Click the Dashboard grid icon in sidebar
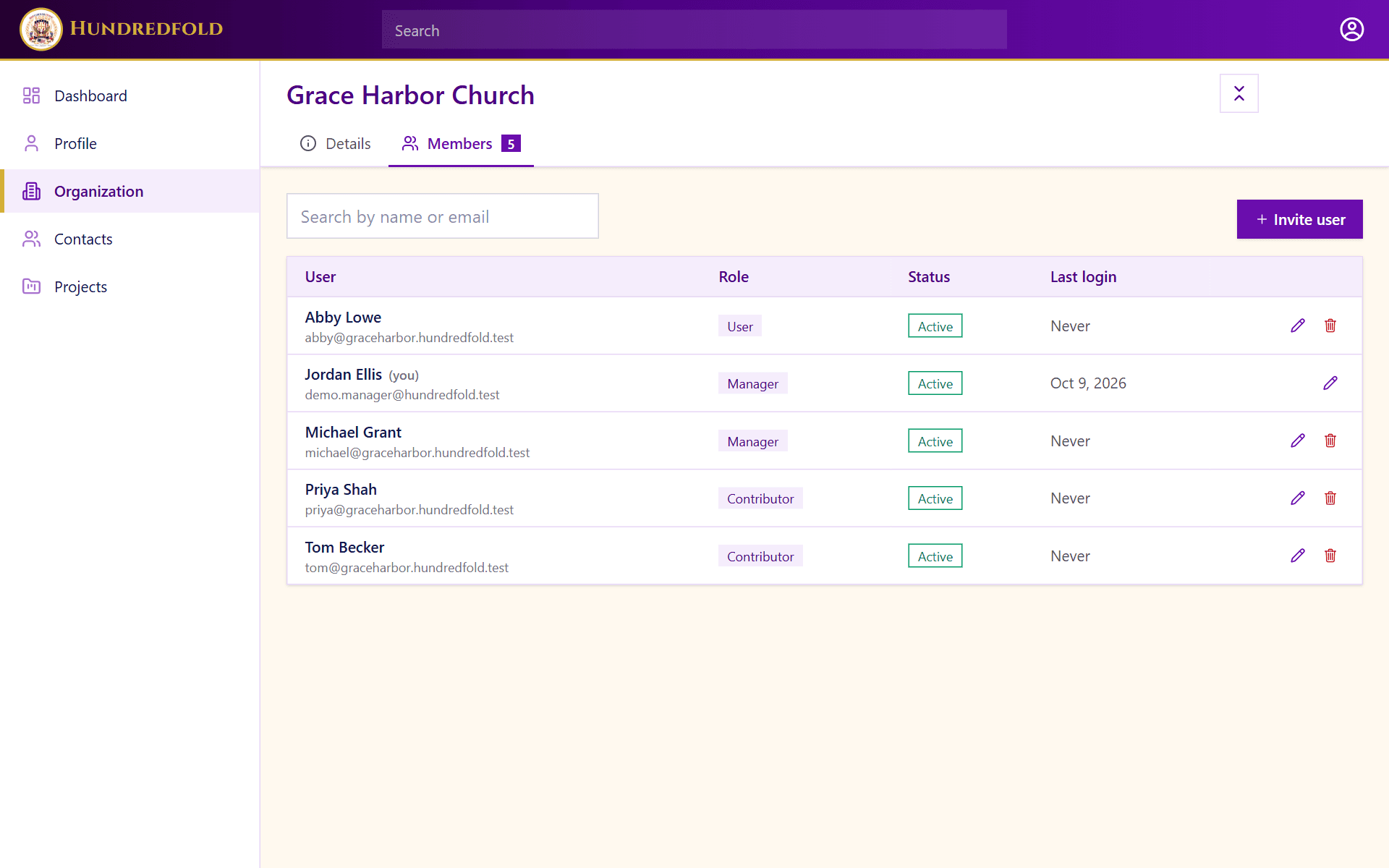This screenshot has width=1389, height=868. click(x=31, y=95)
